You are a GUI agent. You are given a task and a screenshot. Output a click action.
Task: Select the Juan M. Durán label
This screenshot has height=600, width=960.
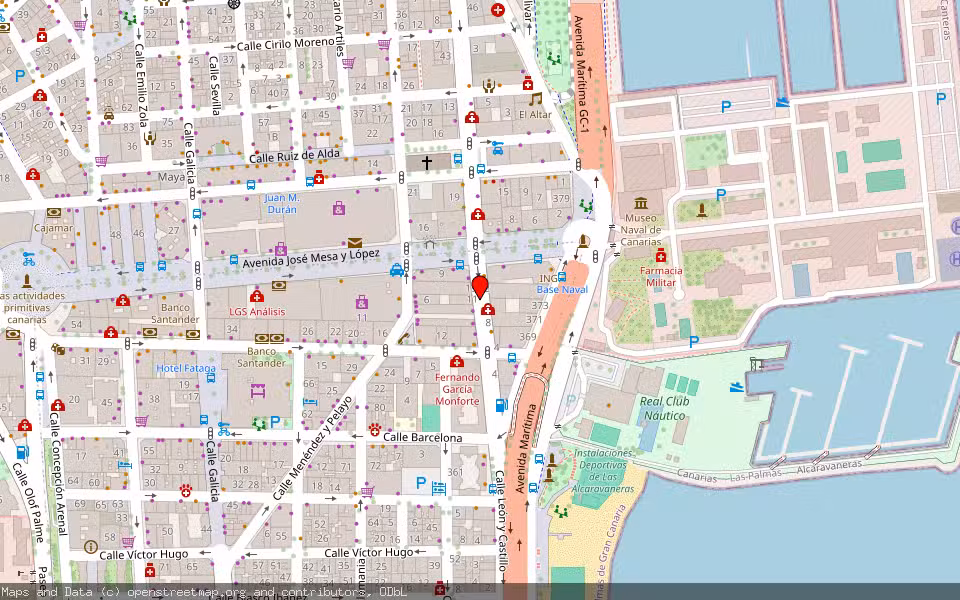282,203
